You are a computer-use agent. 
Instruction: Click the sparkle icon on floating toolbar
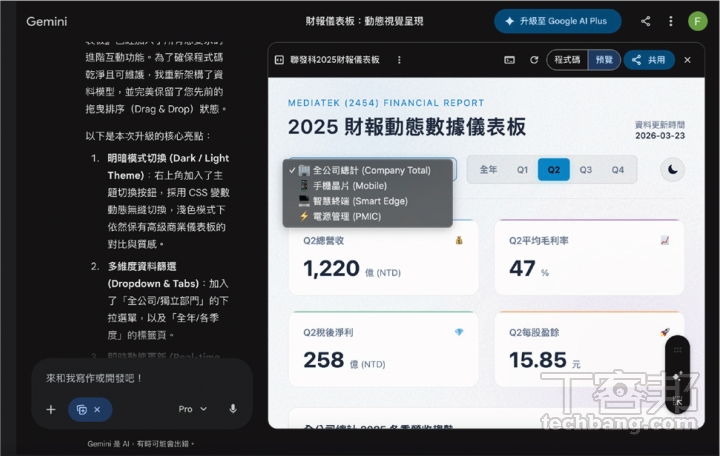point(678,376)
